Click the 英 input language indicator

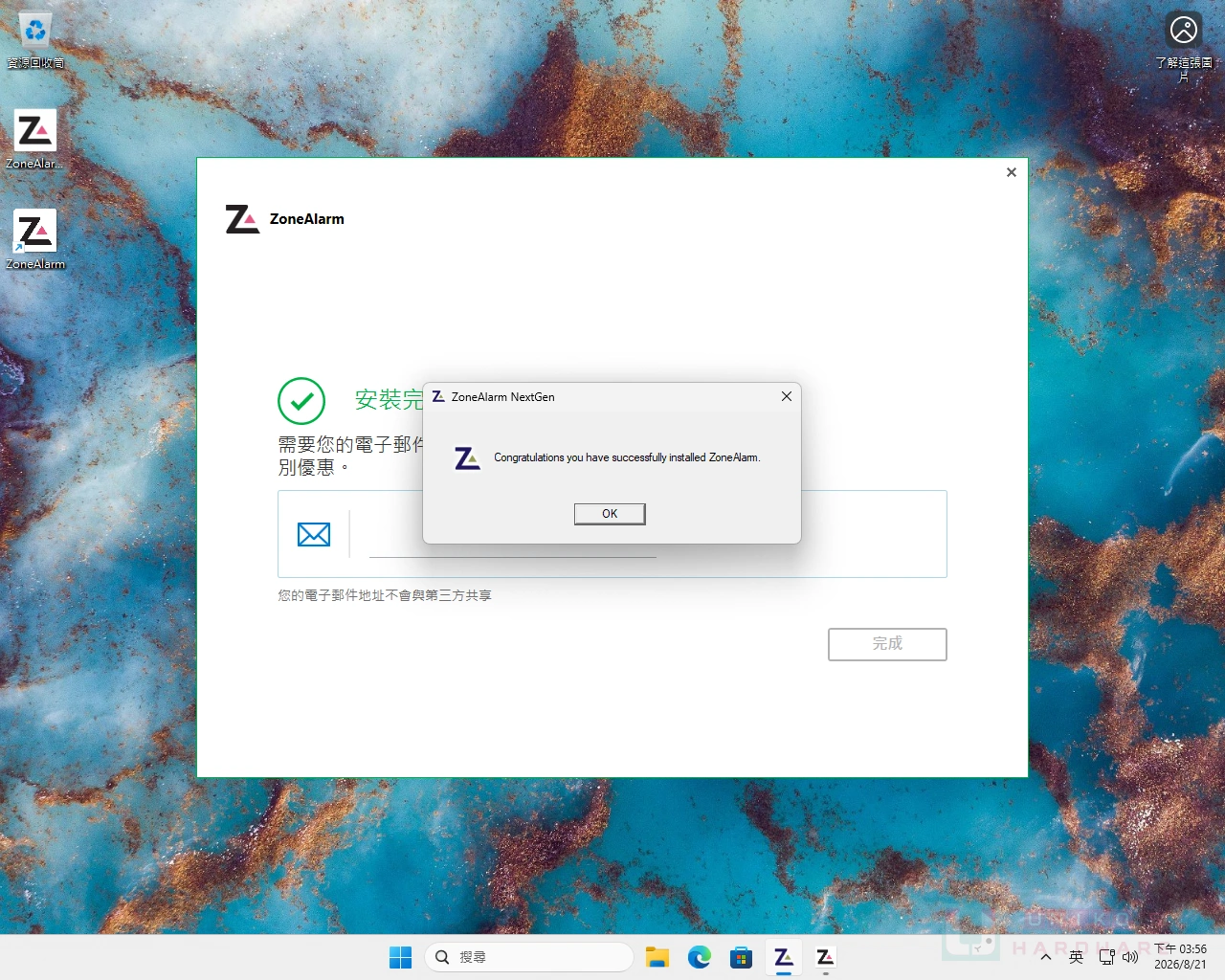pos(1077,957)
